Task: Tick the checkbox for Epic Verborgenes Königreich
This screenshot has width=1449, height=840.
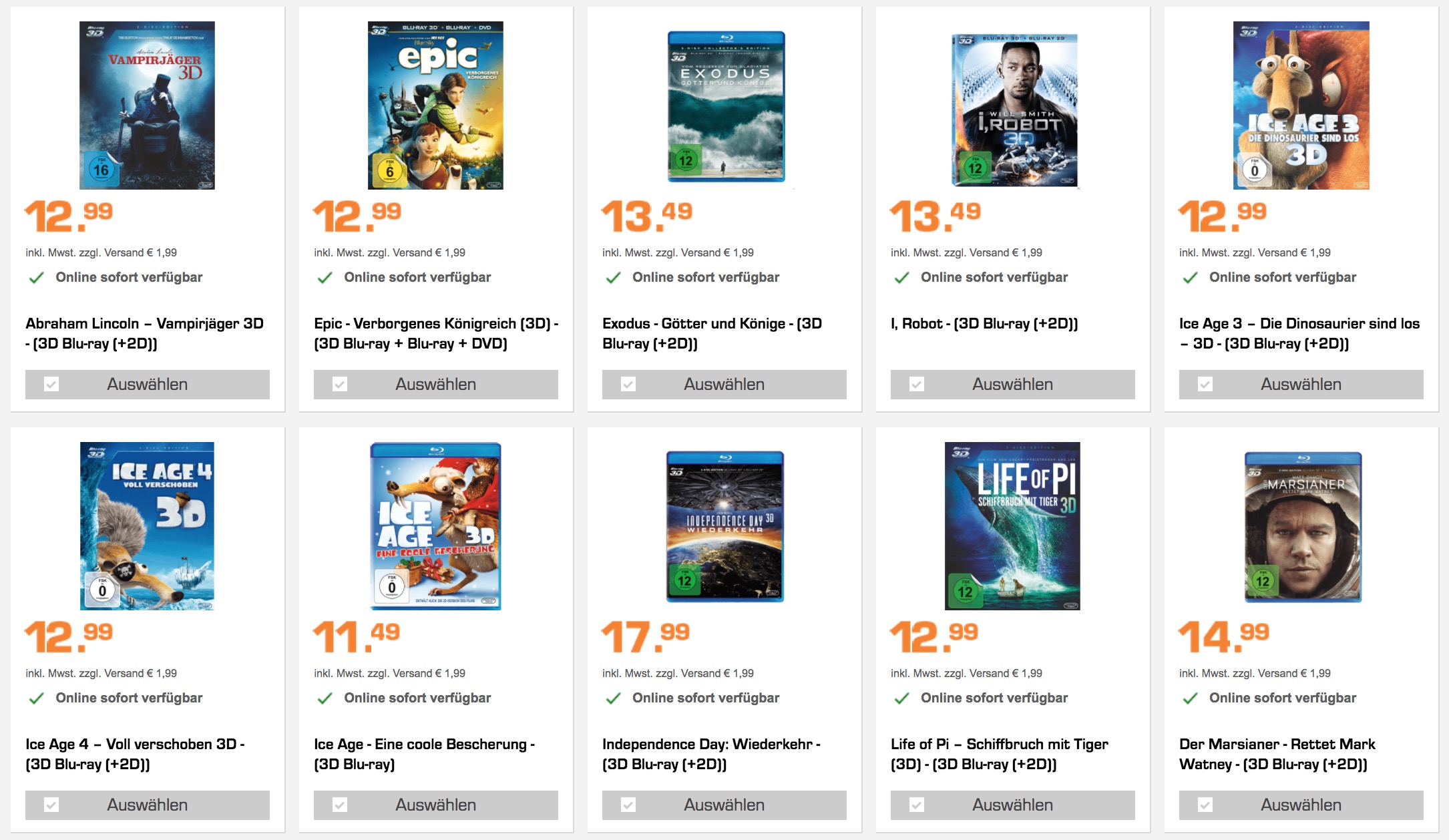Action: tap(340, 385)
